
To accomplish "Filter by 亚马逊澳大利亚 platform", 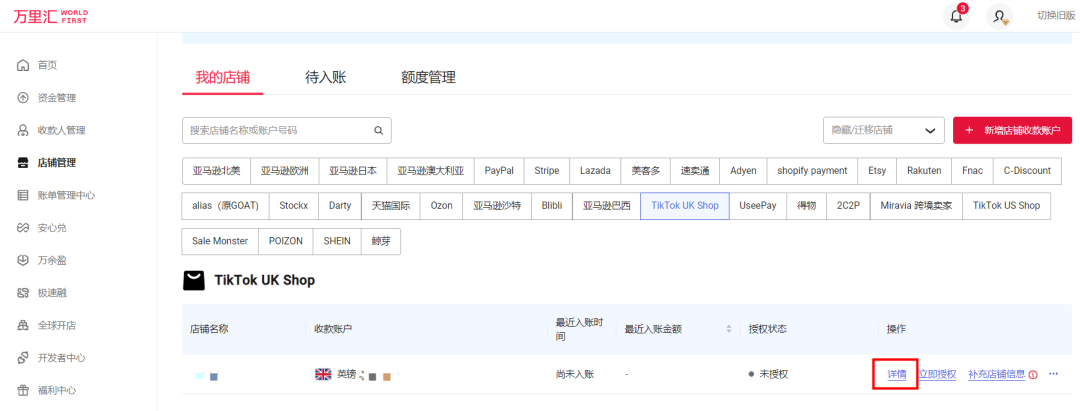I will pyautogui.click(x=430, y=171).
